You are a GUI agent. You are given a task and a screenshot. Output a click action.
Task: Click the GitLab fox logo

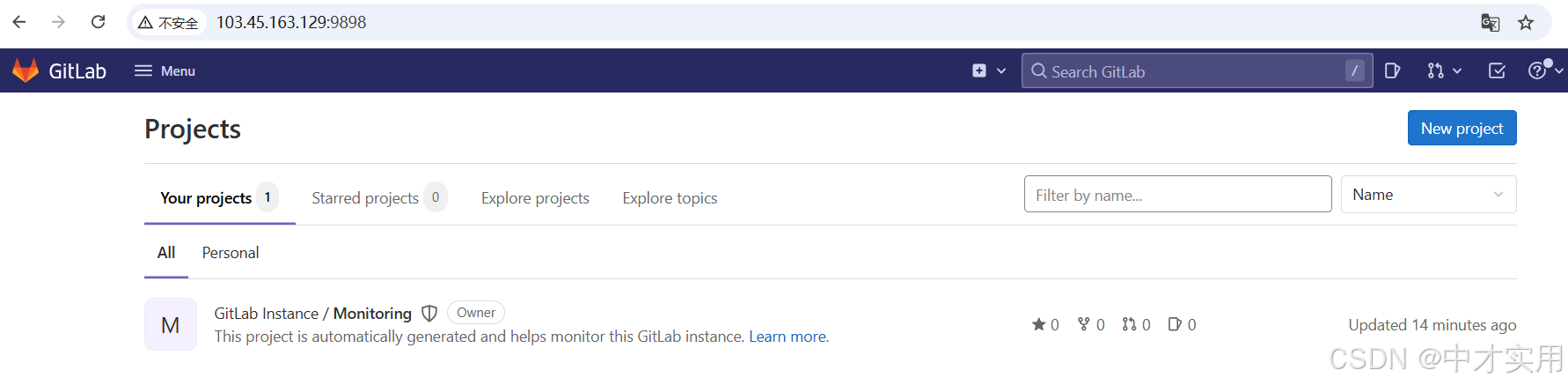[x=26, y=70]
